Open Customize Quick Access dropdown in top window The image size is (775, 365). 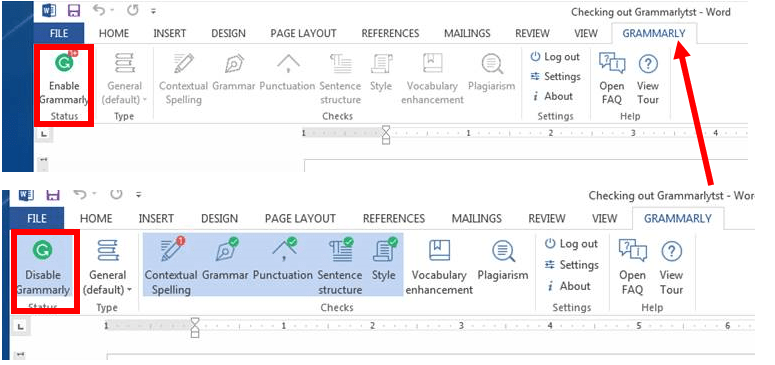click(154, 11)
